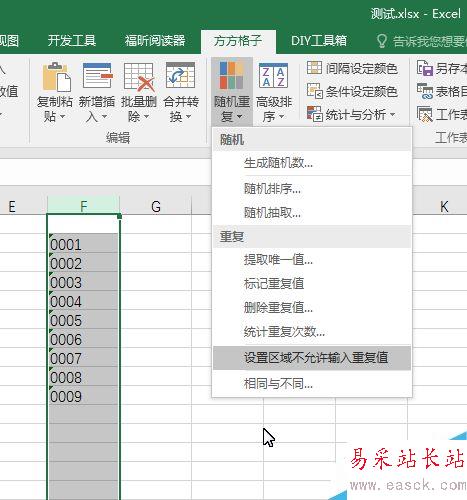Choose 生成随机数... from the menu
Viewport: 467px width, 500px height.
click(x=312, y=163)
